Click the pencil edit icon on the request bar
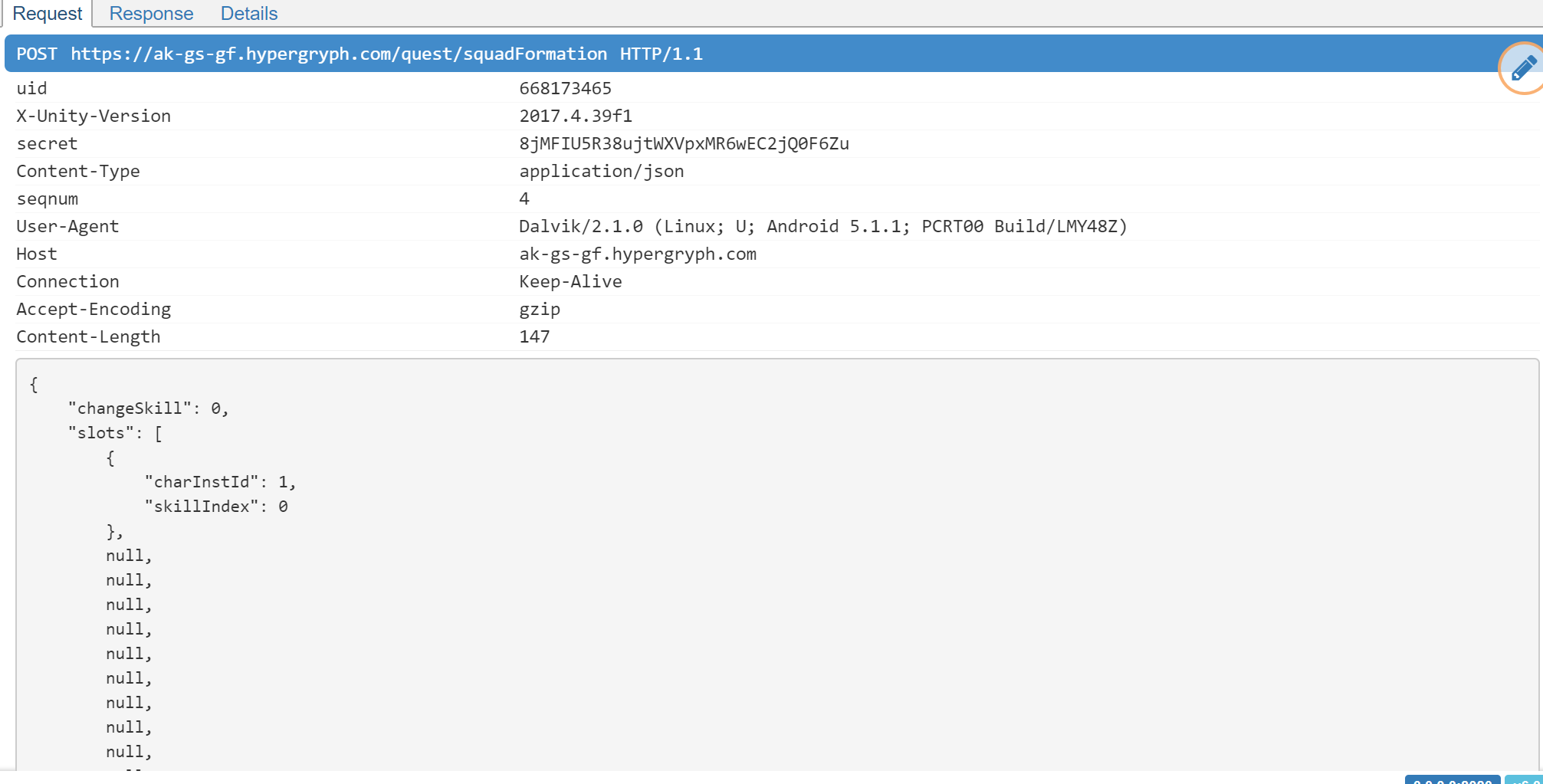The width and height of the screenshot is (1543, 784). (x=1521, y=68)
